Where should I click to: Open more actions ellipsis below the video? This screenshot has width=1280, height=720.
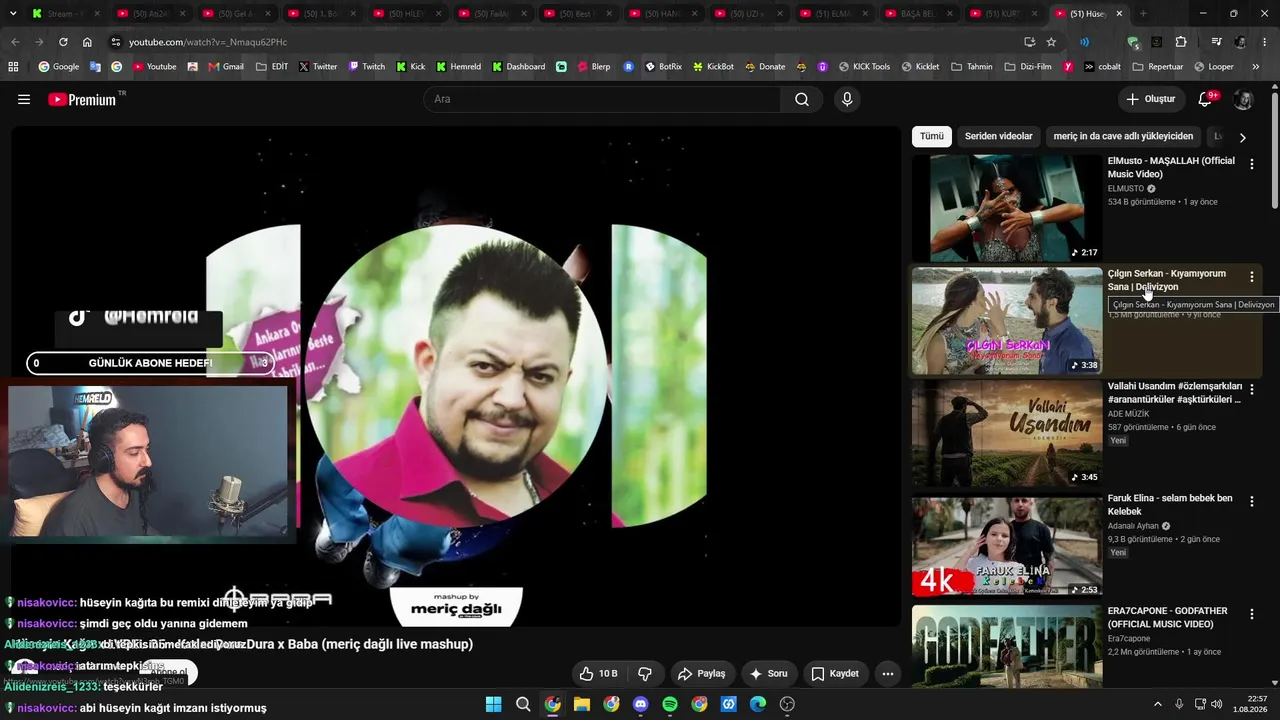coord(887,674)
